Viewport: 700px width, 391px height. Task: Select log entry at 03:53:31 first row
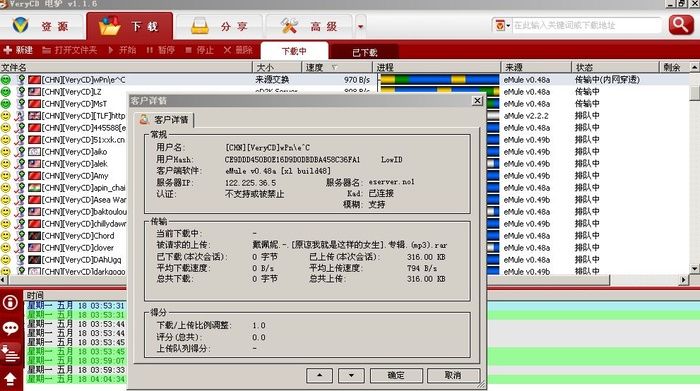click(x=76, y=306)
